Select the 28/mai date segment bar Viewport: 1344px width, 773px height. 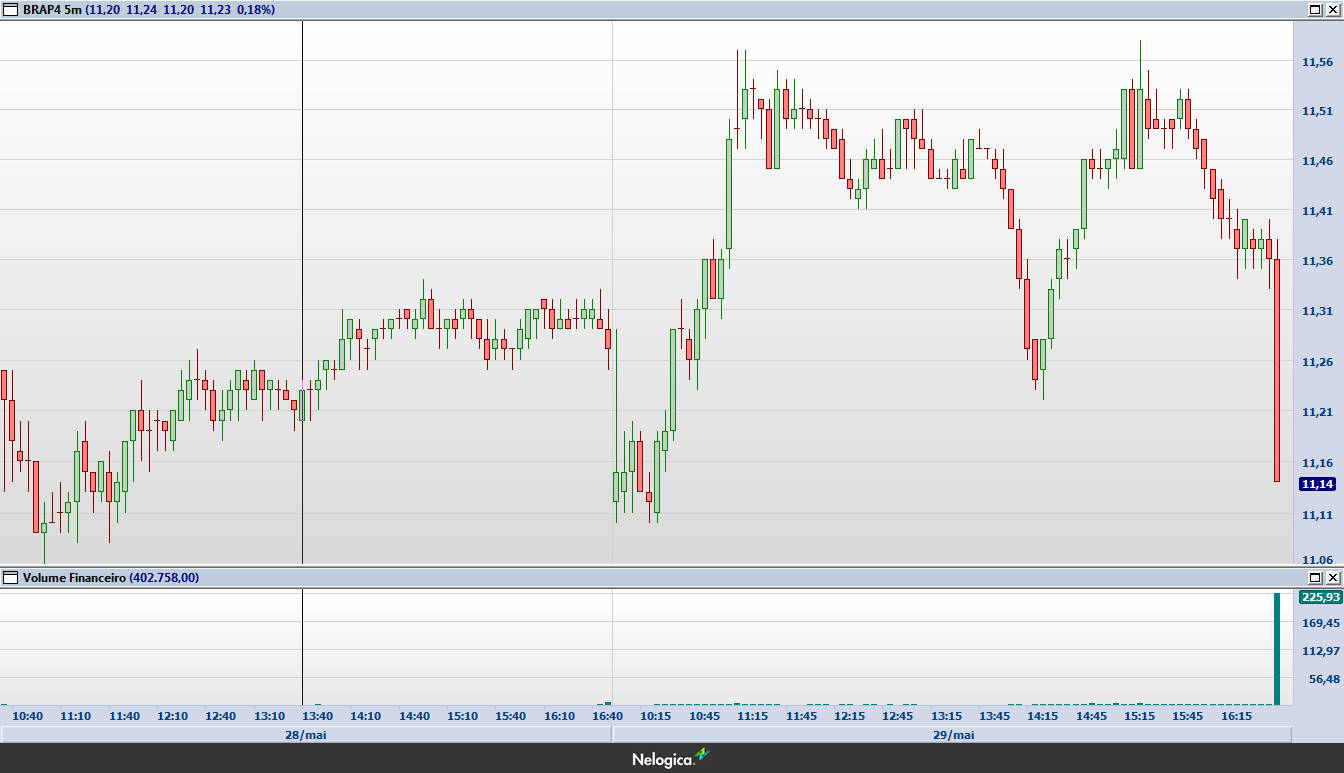coord(305,735)
